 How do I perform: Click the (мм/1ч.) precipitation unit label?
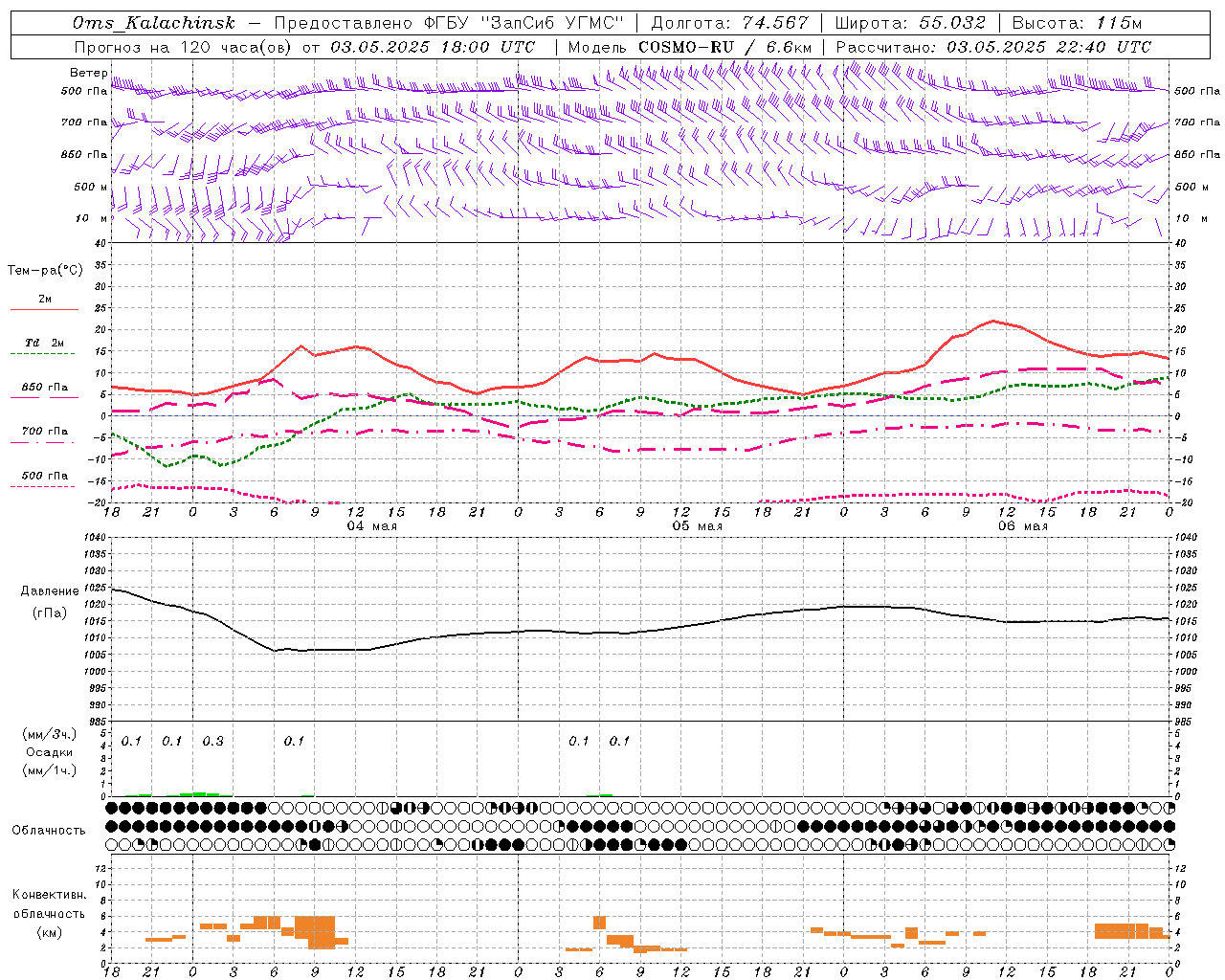click(50, 770)
